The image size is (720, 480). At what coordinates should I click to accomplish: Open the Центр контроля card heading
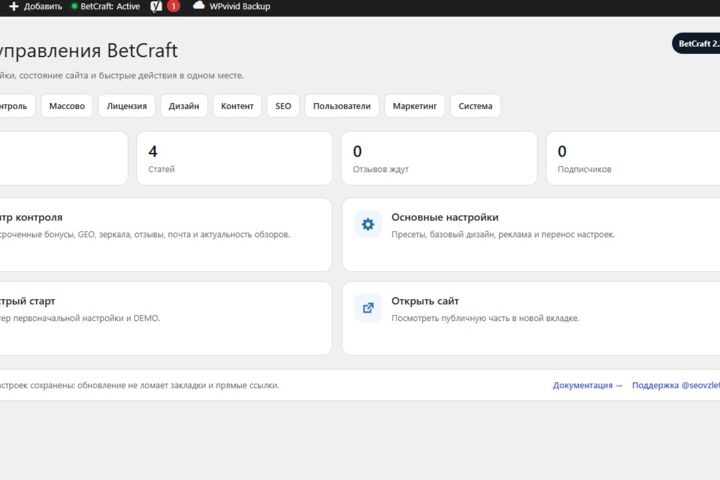pos(31,217)
